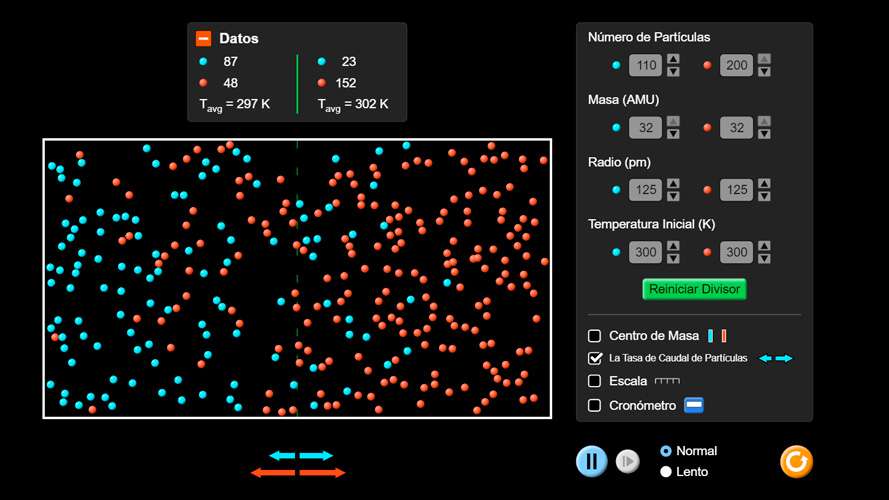The height and width of the screenshot is (500, 889).
Task: Enable the Escala checkbox
Action: (595, 381)
